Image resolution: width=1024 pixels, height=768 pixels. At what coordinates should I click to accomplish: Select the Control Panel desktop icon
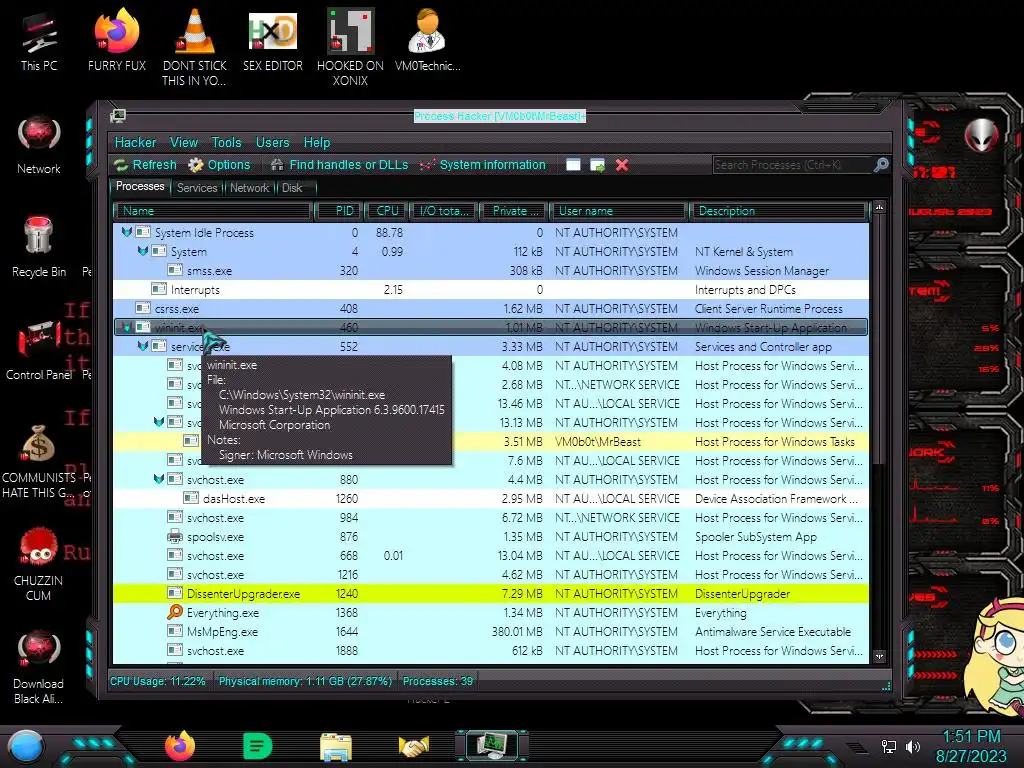click(x=39, y=349)
